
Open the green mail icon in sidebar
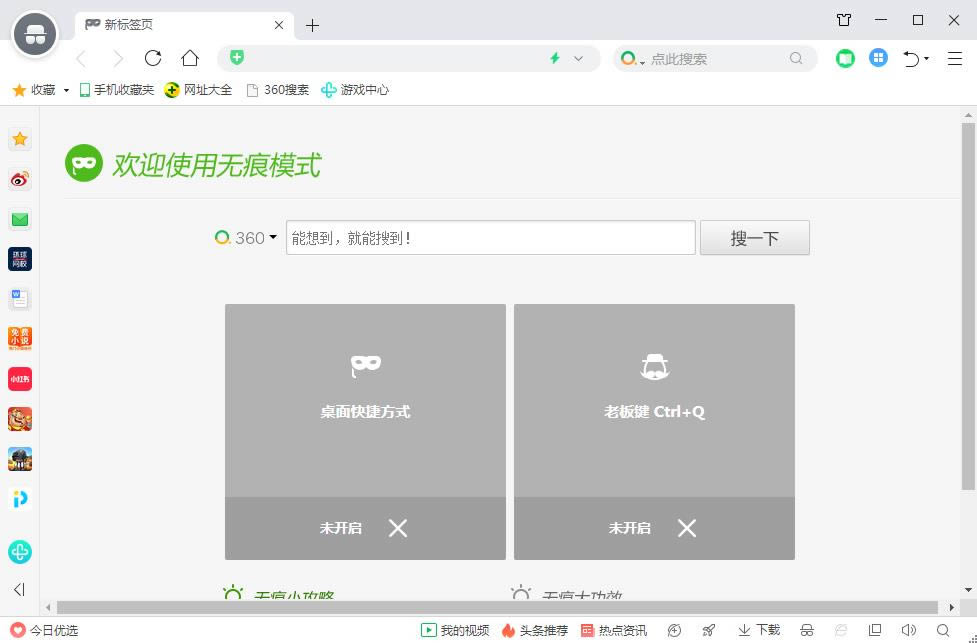(x=20, y=219)
